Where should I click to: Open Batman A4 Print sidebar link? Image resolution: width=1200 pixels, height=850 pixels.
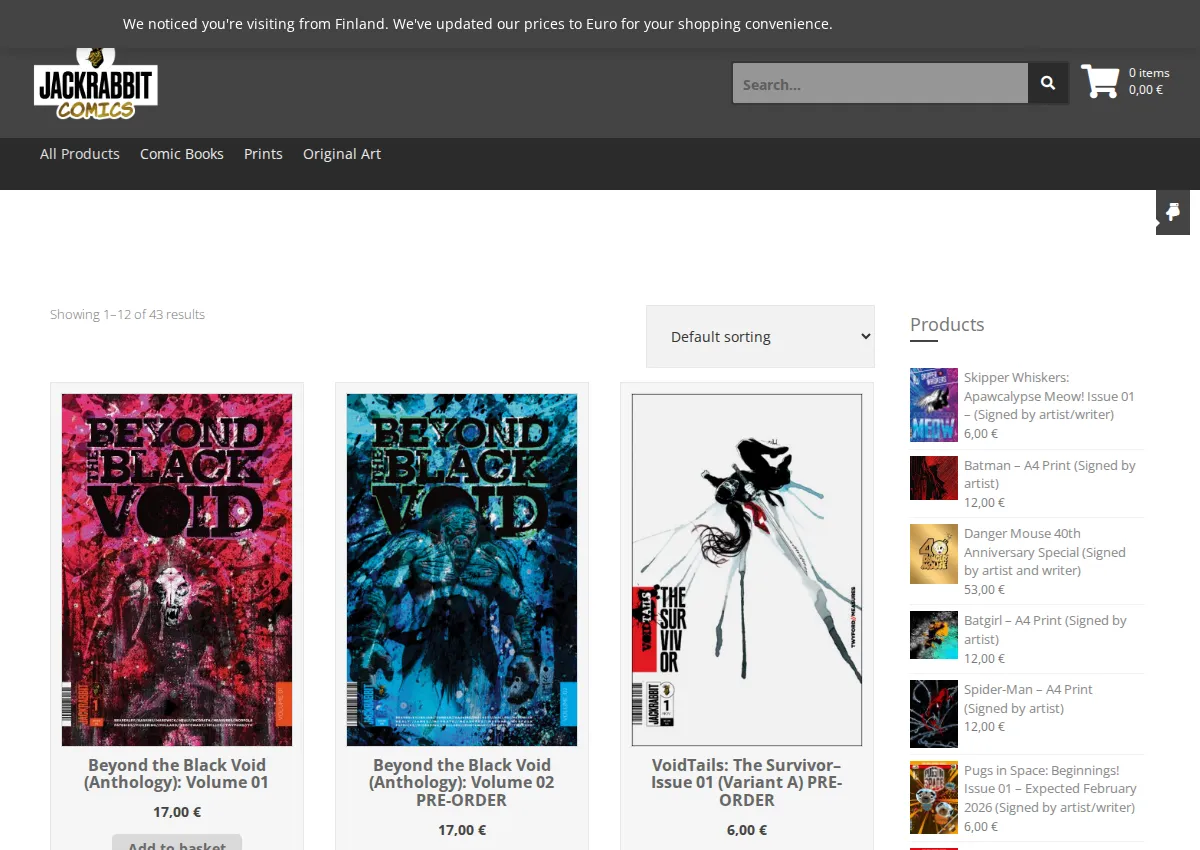point(1050,474)
